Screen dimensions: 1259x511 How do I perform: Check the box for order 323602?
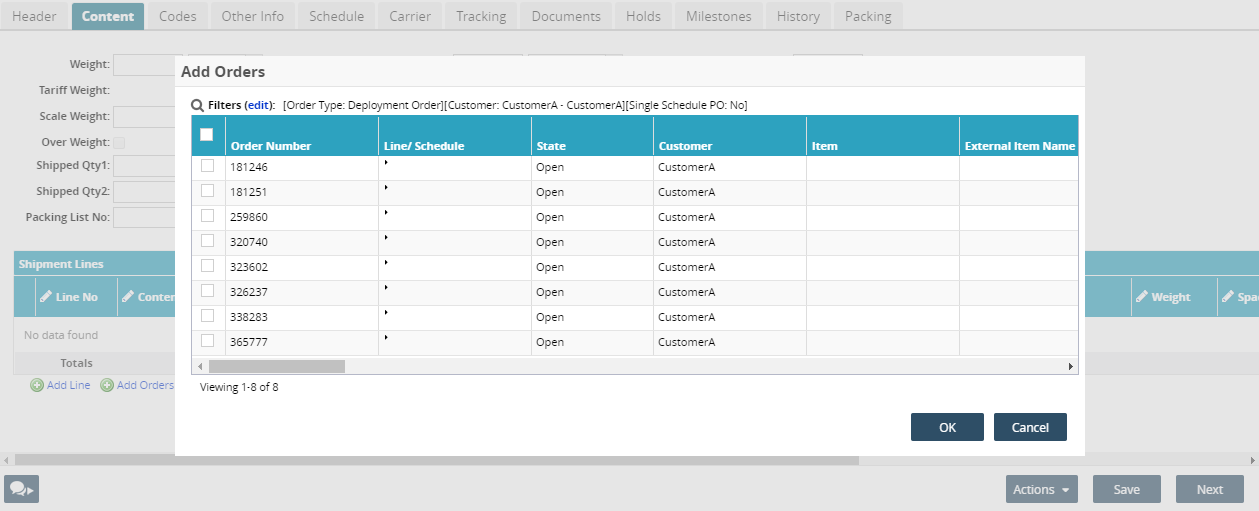pyautogui.click(x=208, y=266)
